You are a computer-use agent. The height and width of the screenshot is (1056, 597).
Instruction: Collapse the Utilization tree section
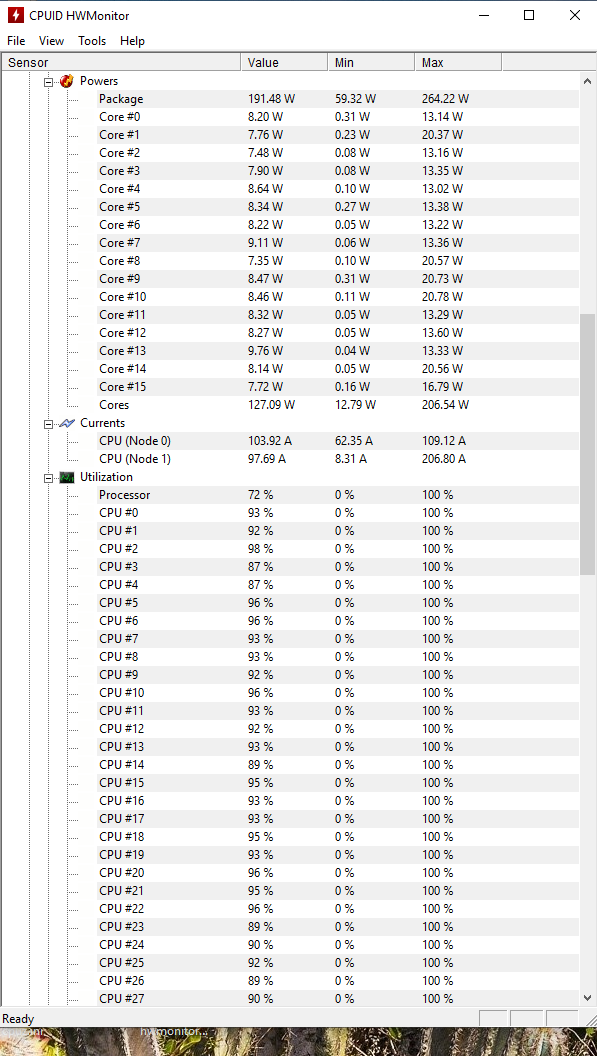point(48,477)
